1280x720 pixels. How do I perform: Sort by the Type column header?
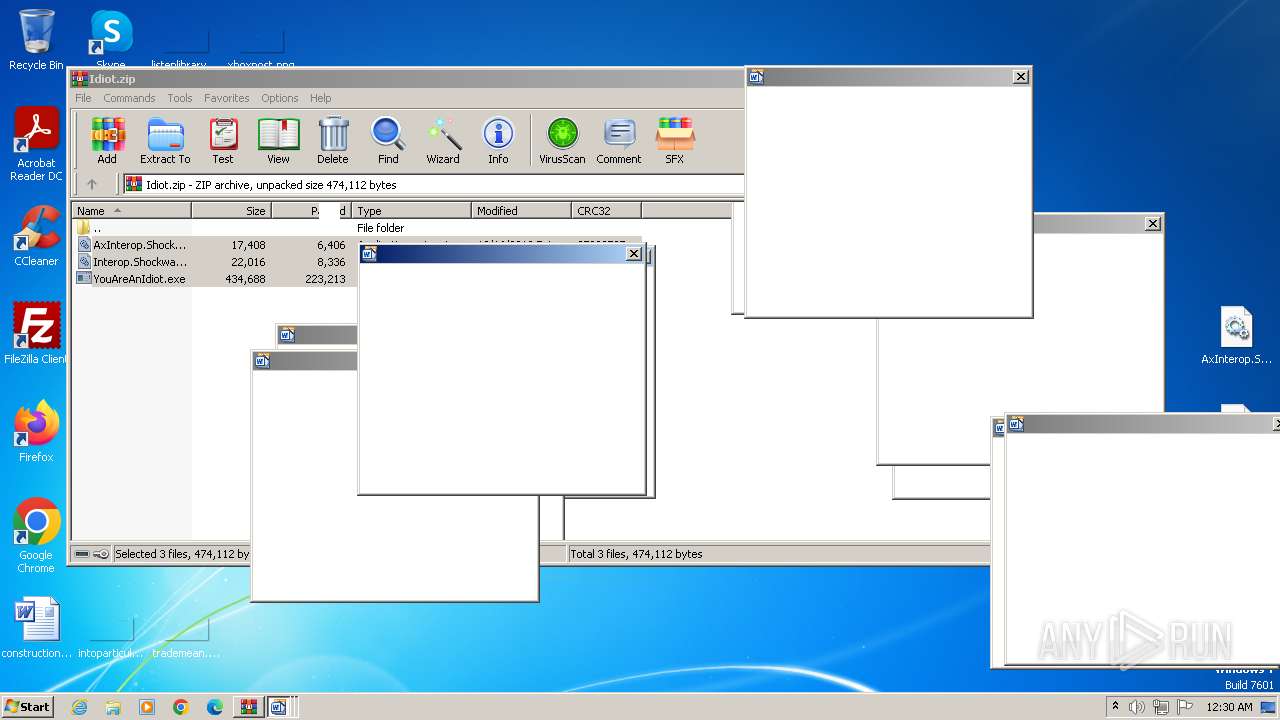(x=411, y=210)
